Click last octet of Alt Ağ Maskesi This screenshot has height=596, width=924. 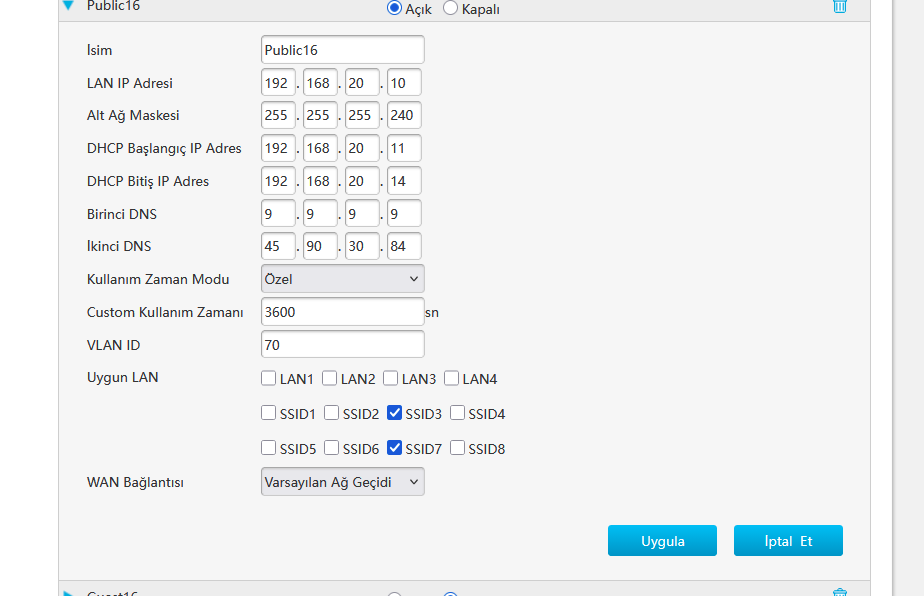click(x=404, y=116)
